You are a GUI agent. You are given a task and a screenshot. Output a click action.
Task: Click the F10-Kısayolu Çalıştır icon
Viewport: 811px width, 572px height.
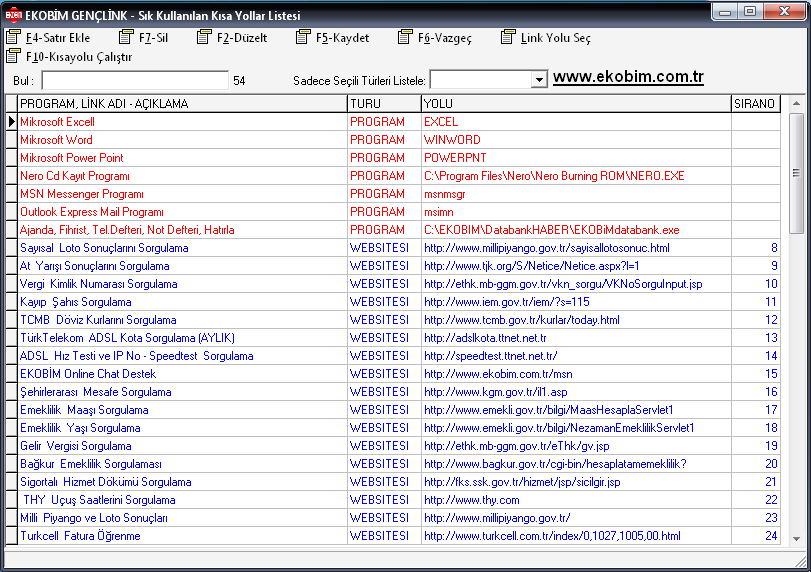click(x=13, y=56)
